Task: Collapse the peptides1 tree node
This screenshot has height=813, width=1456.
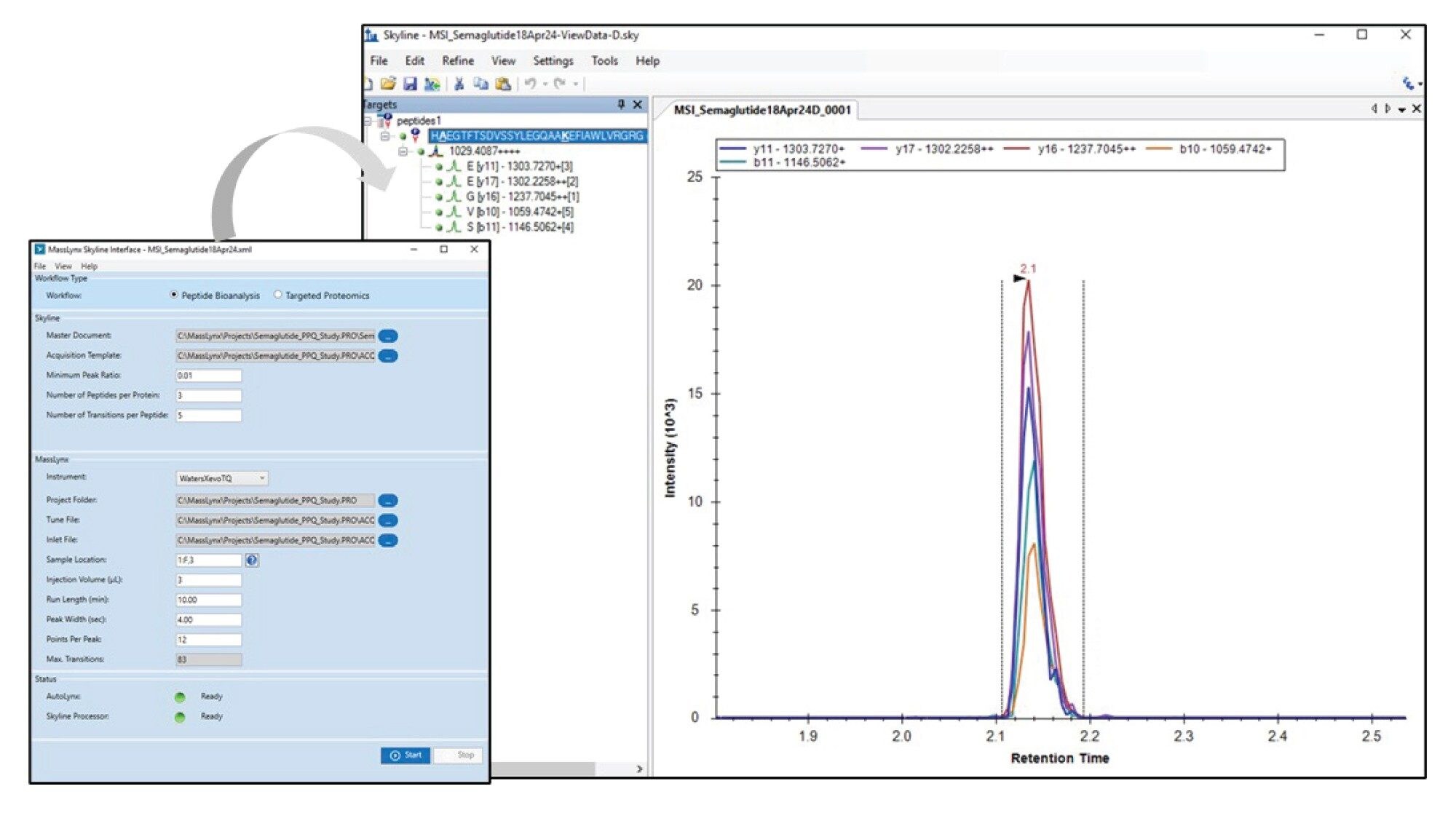Action: pyautogui.click(x=368, y=121)
